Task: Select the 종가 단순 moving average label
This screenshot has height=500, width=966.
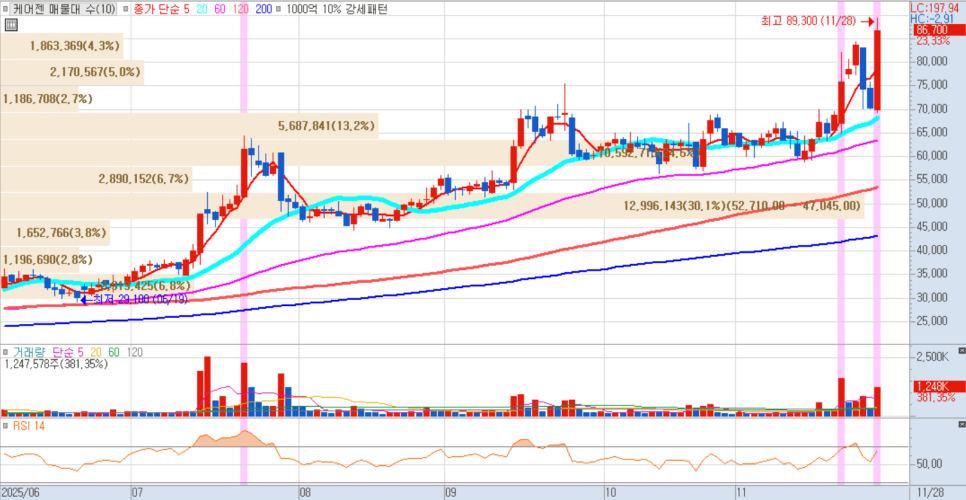Action: point(155,10)
